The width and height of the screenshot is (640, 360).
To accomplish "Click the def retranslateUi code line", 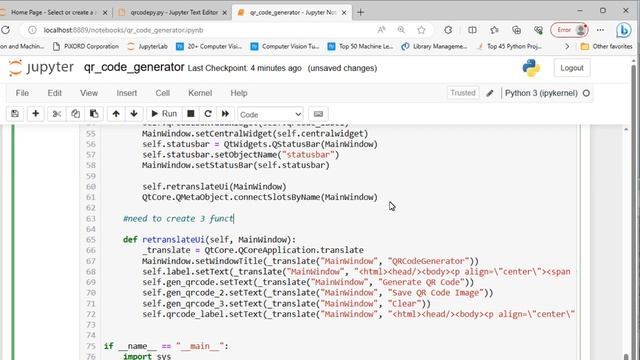I will (x=209, y=240).
